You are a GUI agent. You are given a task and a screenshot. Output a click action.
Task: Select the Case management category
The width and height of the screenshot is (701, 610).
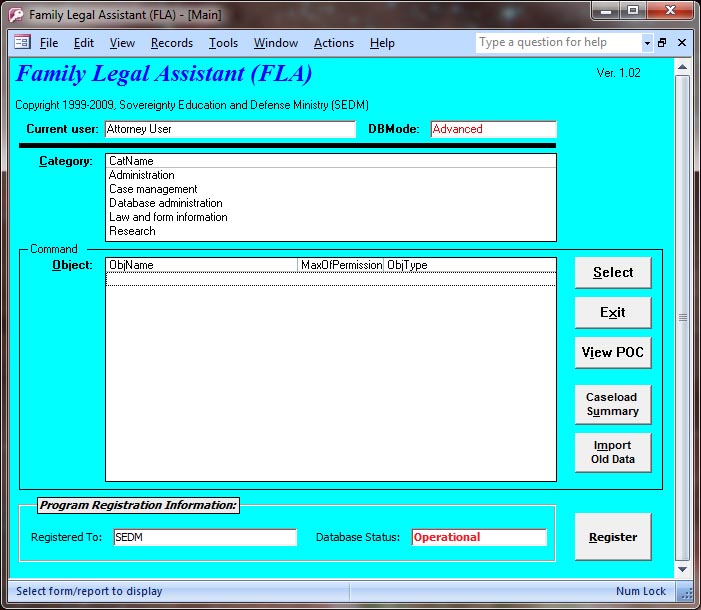click(331, 189)
